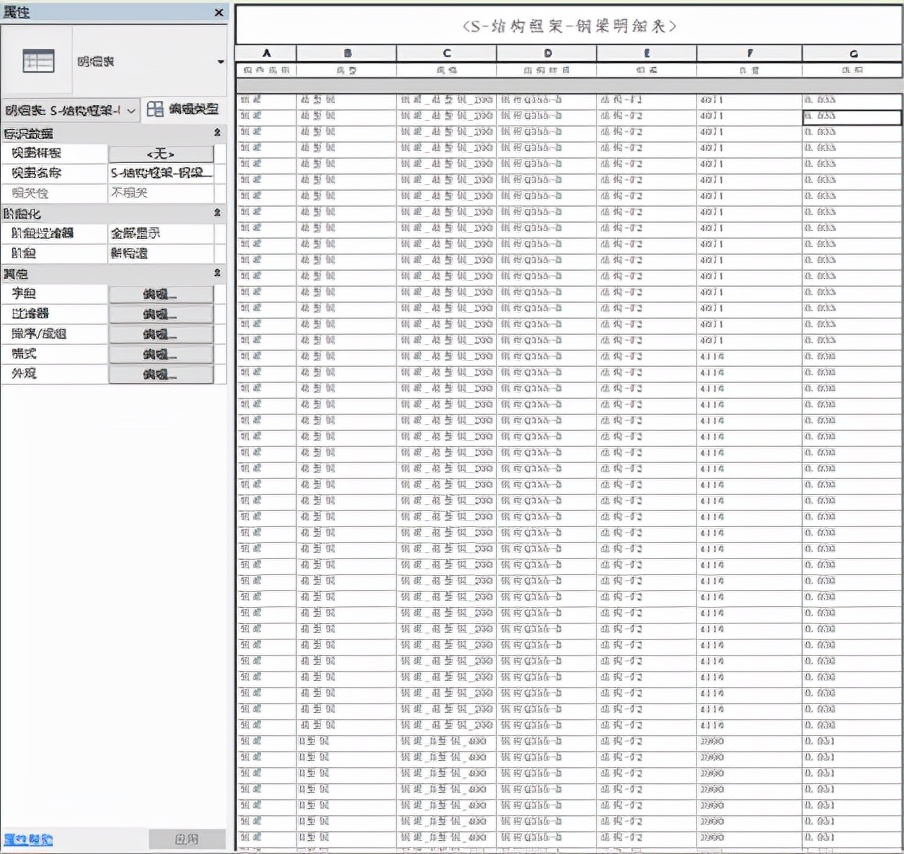Click the schedule title S-结构框架-钢梁明细表
Viewport: 904px width, 854px height.
(x=569, y=25)
